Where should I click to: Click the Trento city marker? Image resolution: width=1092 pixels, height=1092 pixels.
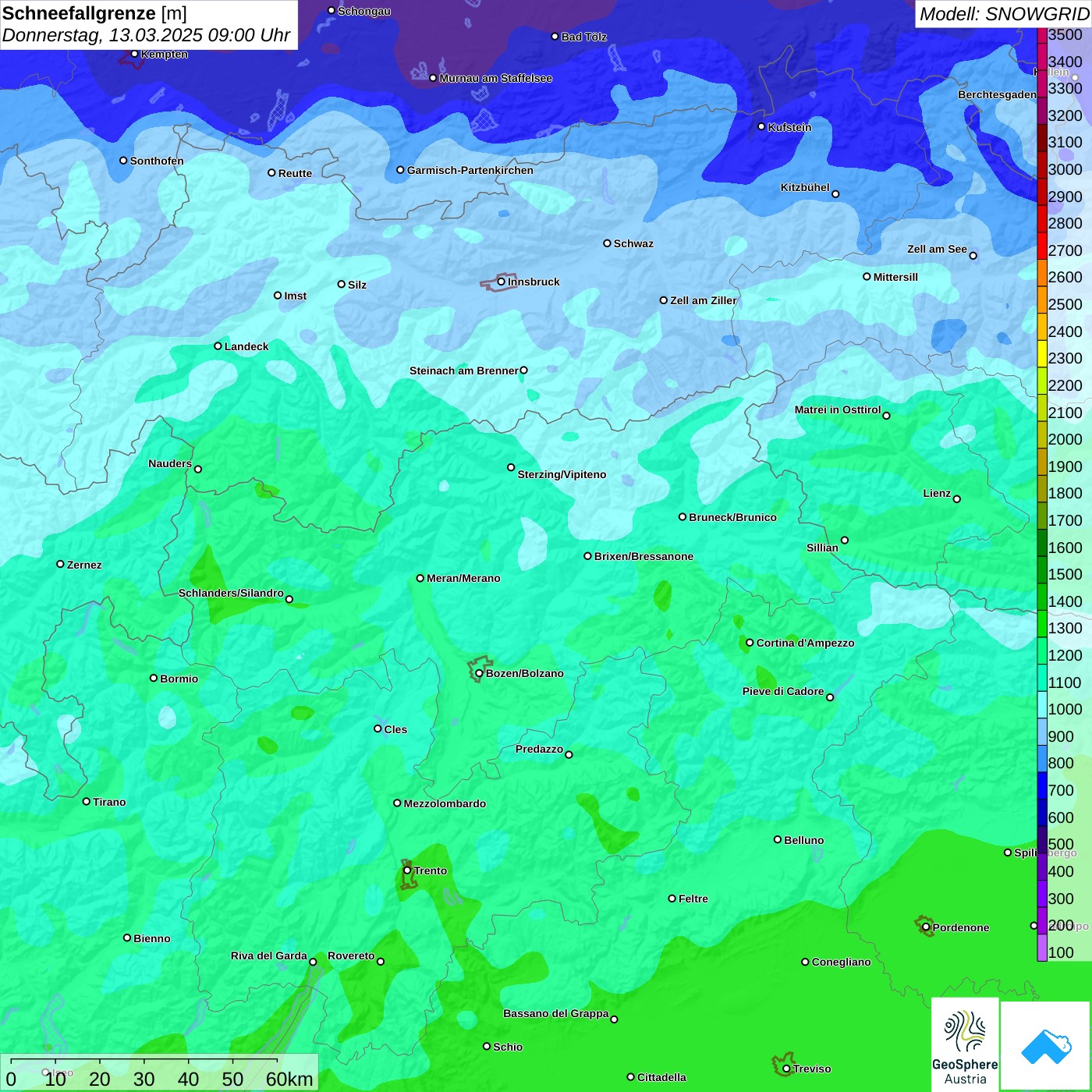pyautogui.click(x=407, y=870)
